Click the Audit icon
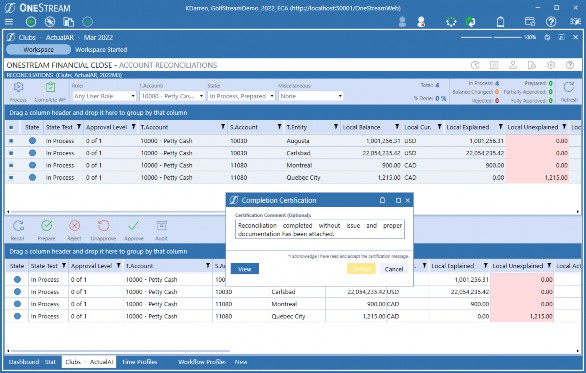 coord(161,226)
